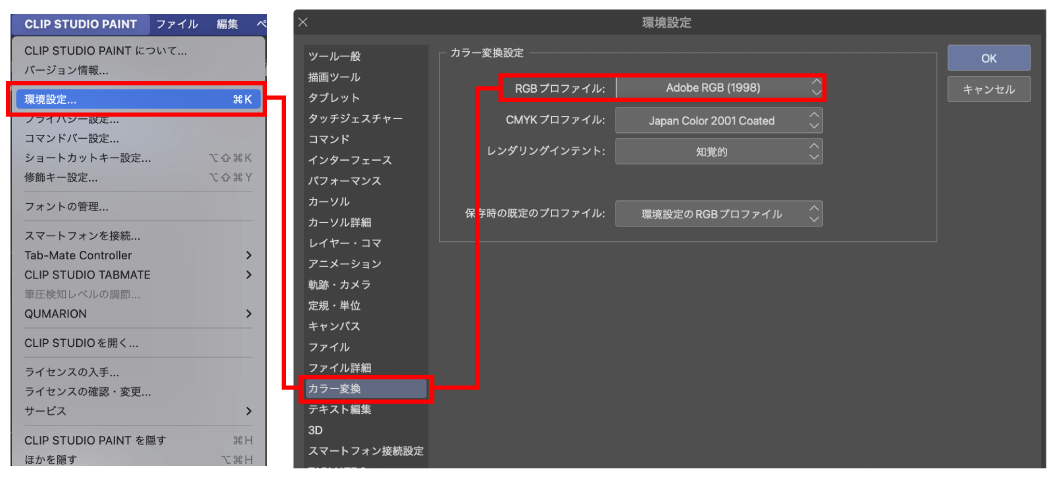This screenshot has height=480, width=1050.
Task: Select カラー変換 category in preferences list
Action: (x=366, y=389)
